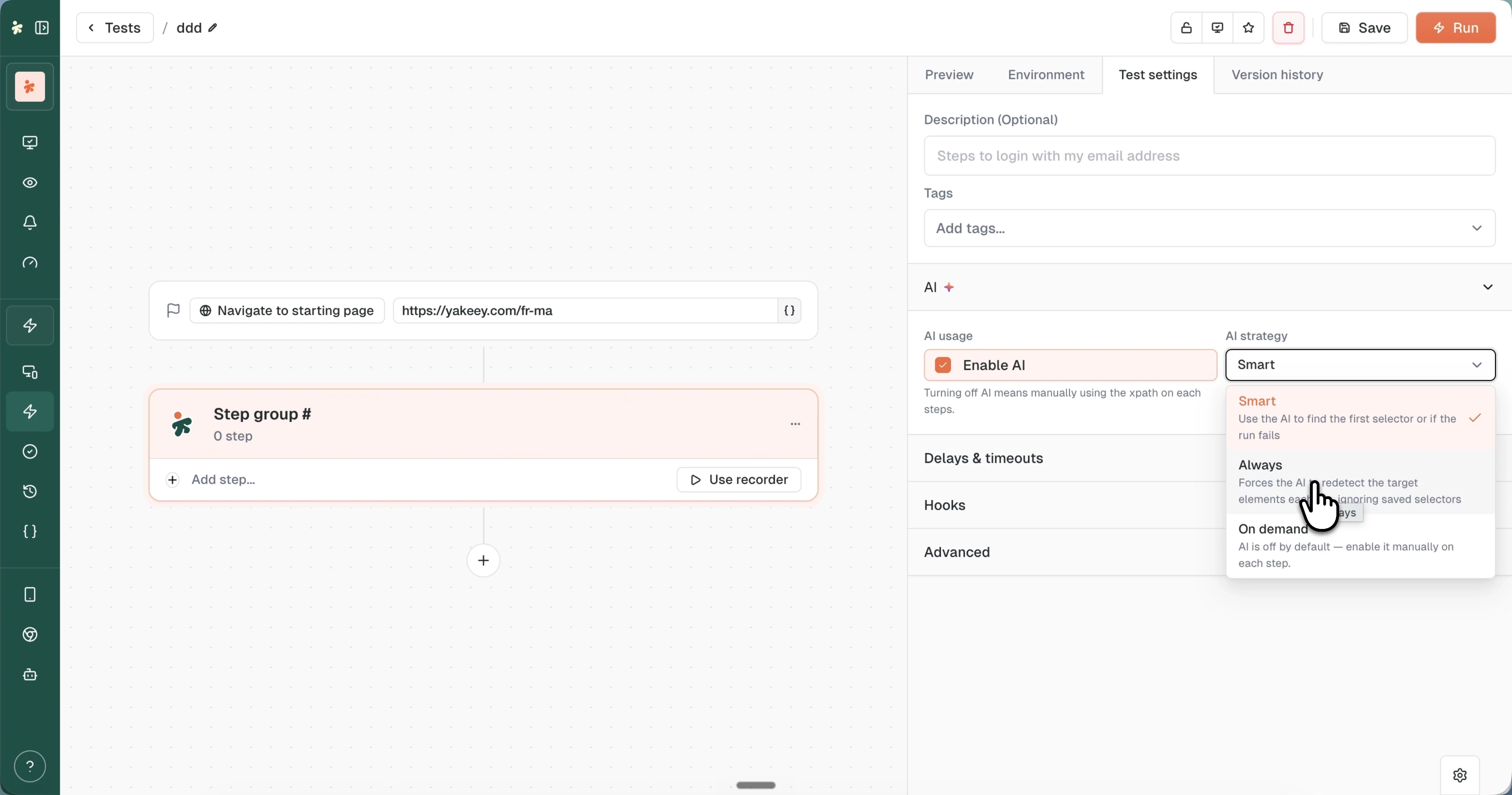Click the Step group # title

pos(262,414)
